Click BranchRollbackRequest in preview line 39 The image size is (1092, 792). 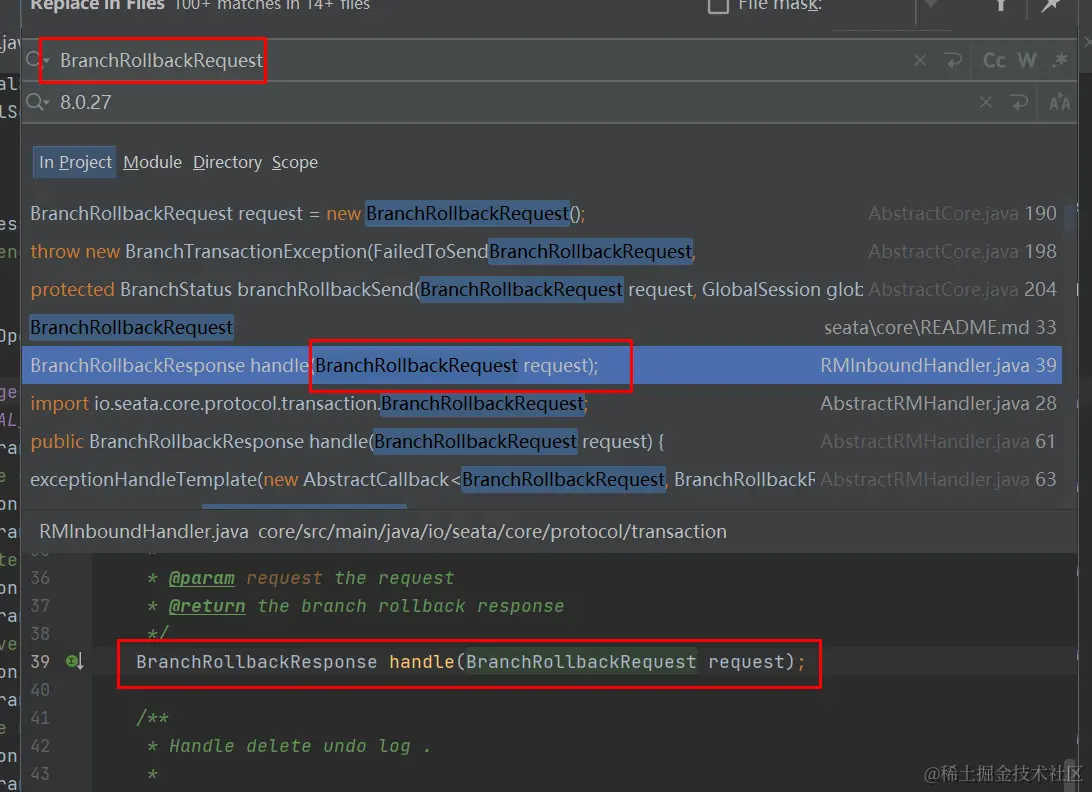point(581,662)
